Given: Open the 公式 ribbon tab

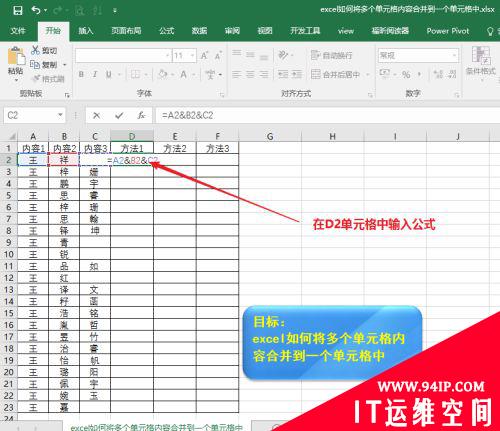Looking at the screenshot, I should (x=166, y=31).
